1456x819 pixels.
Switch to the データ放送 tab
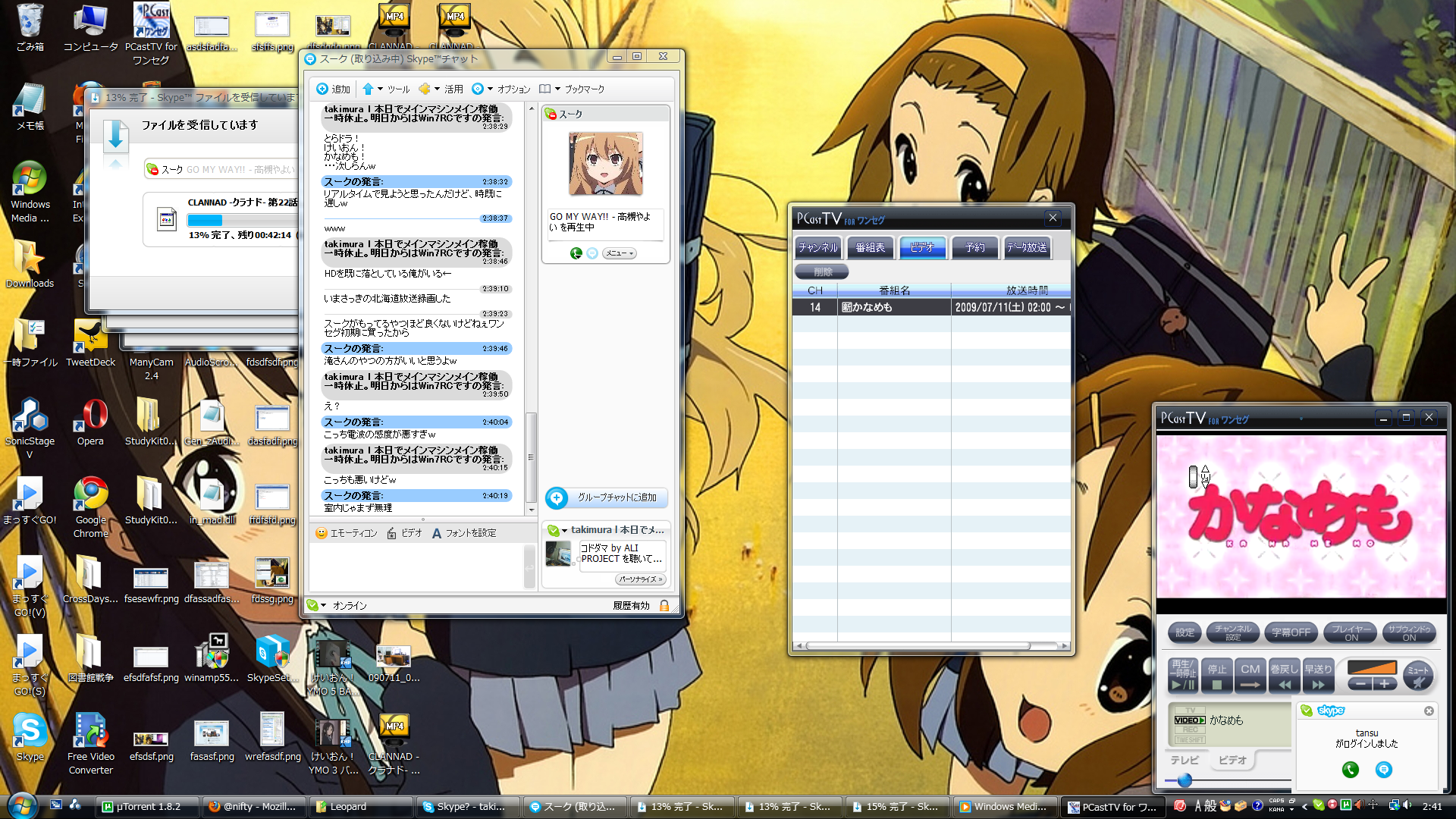(1027, 247)
